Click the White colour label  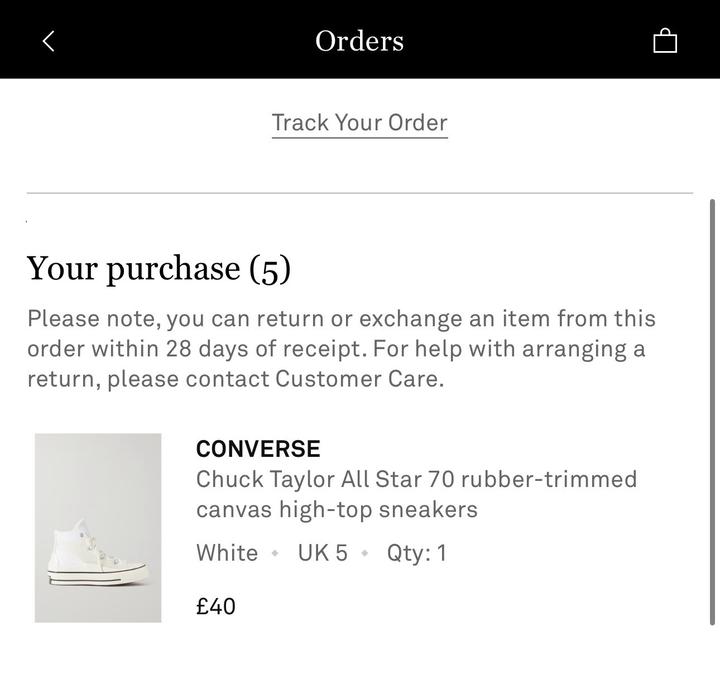click(227, 553)
